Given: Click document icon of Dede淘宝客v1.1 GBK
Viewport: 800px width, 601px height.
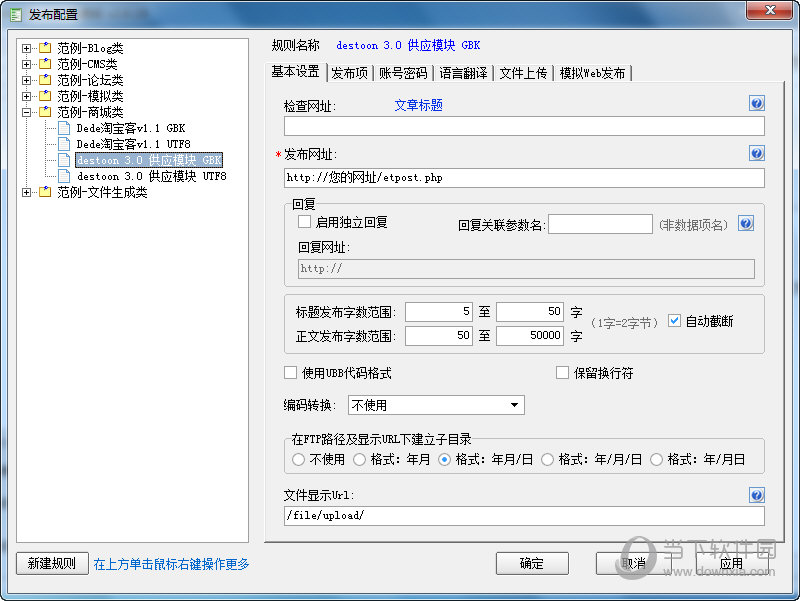Looking at the screenshot, I should [64, 128].
